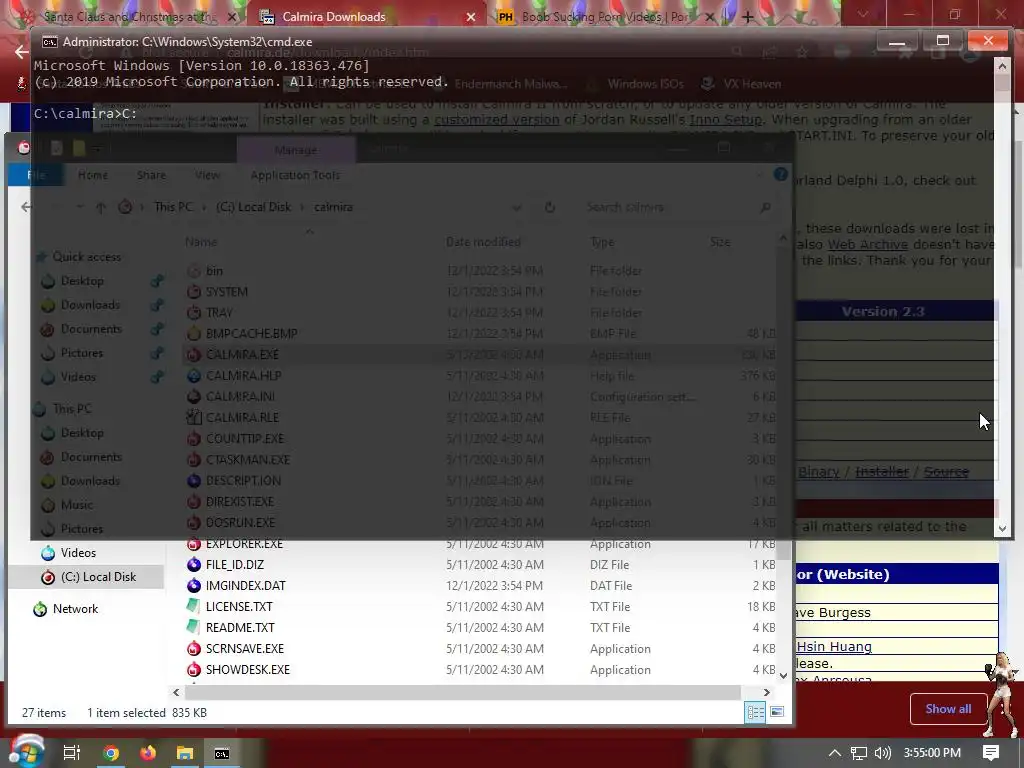The width and height of the screenshot is (1024, 768).
Task: Click the File Explorer taskbar icon
Action: click(185, 753)
